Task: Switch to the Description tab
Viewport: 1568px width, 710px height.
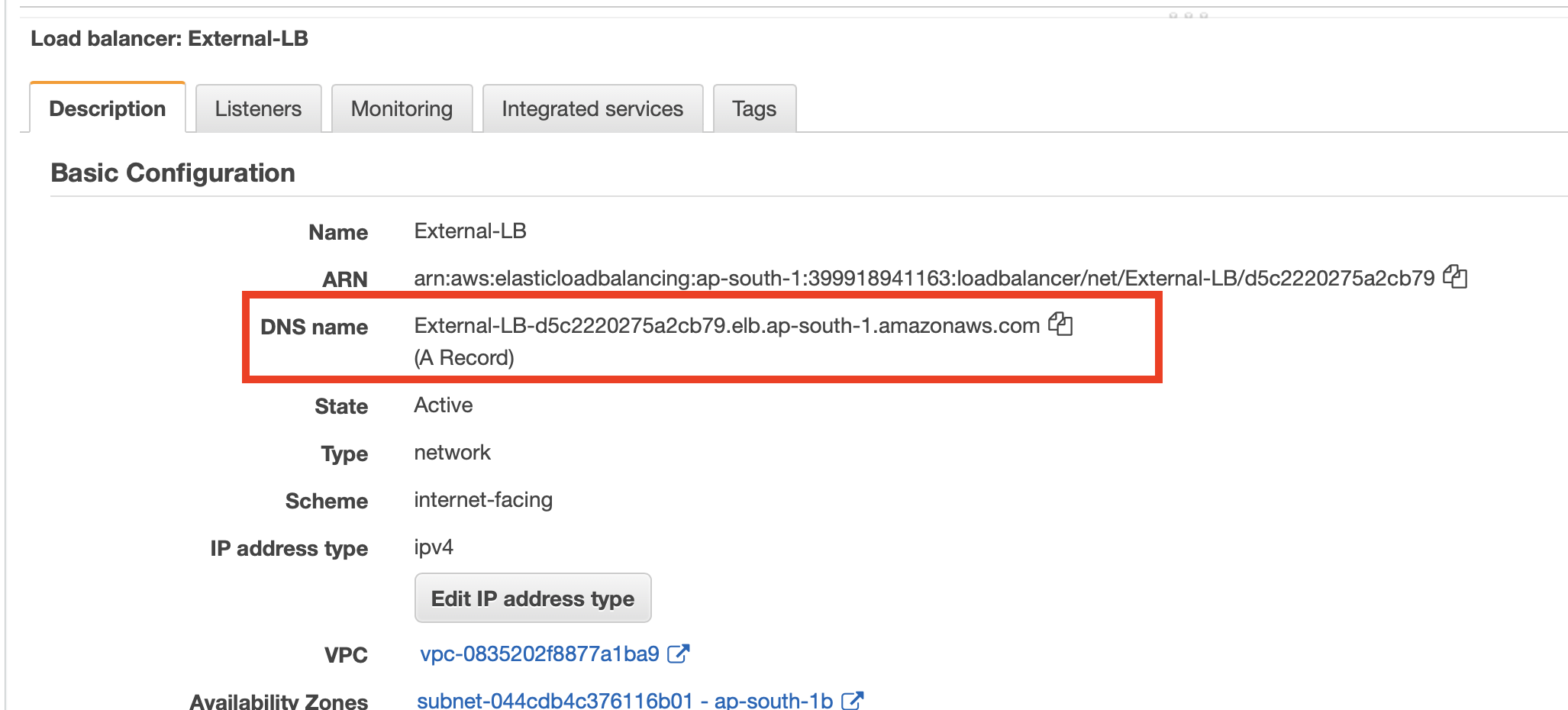Action: point(108,108)
